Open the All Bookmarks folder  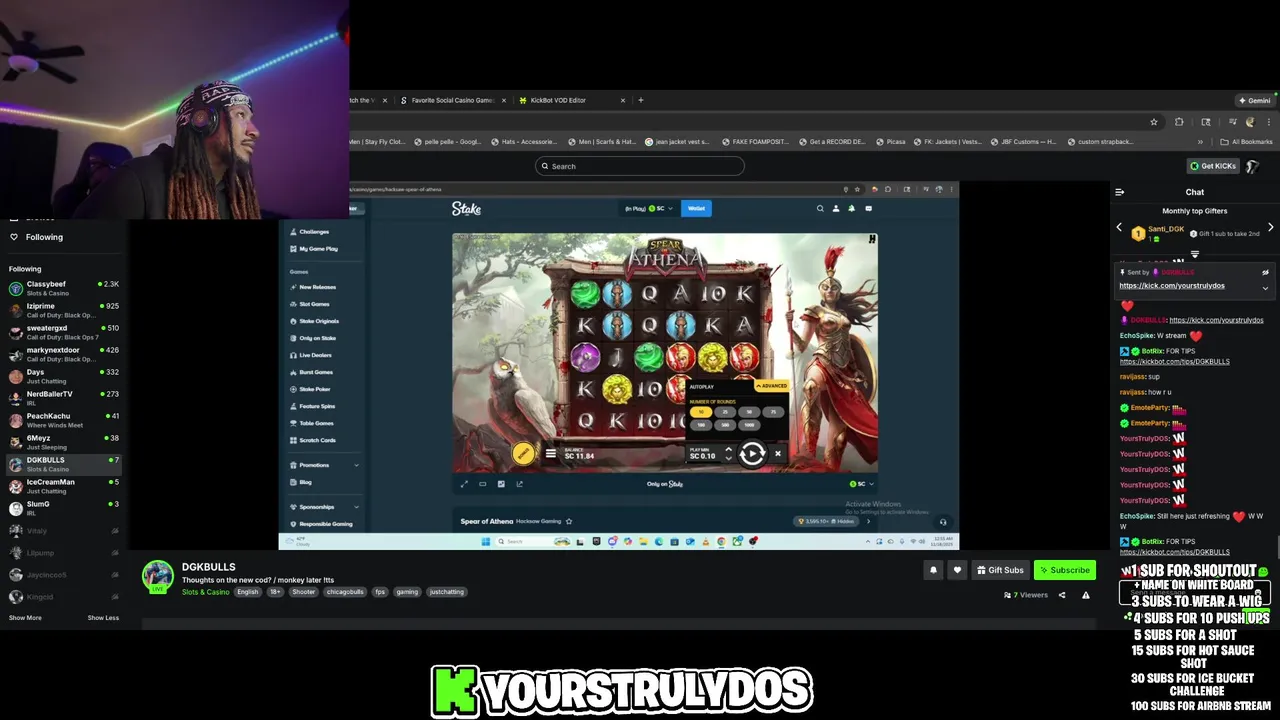click(x=1246, y=142)
